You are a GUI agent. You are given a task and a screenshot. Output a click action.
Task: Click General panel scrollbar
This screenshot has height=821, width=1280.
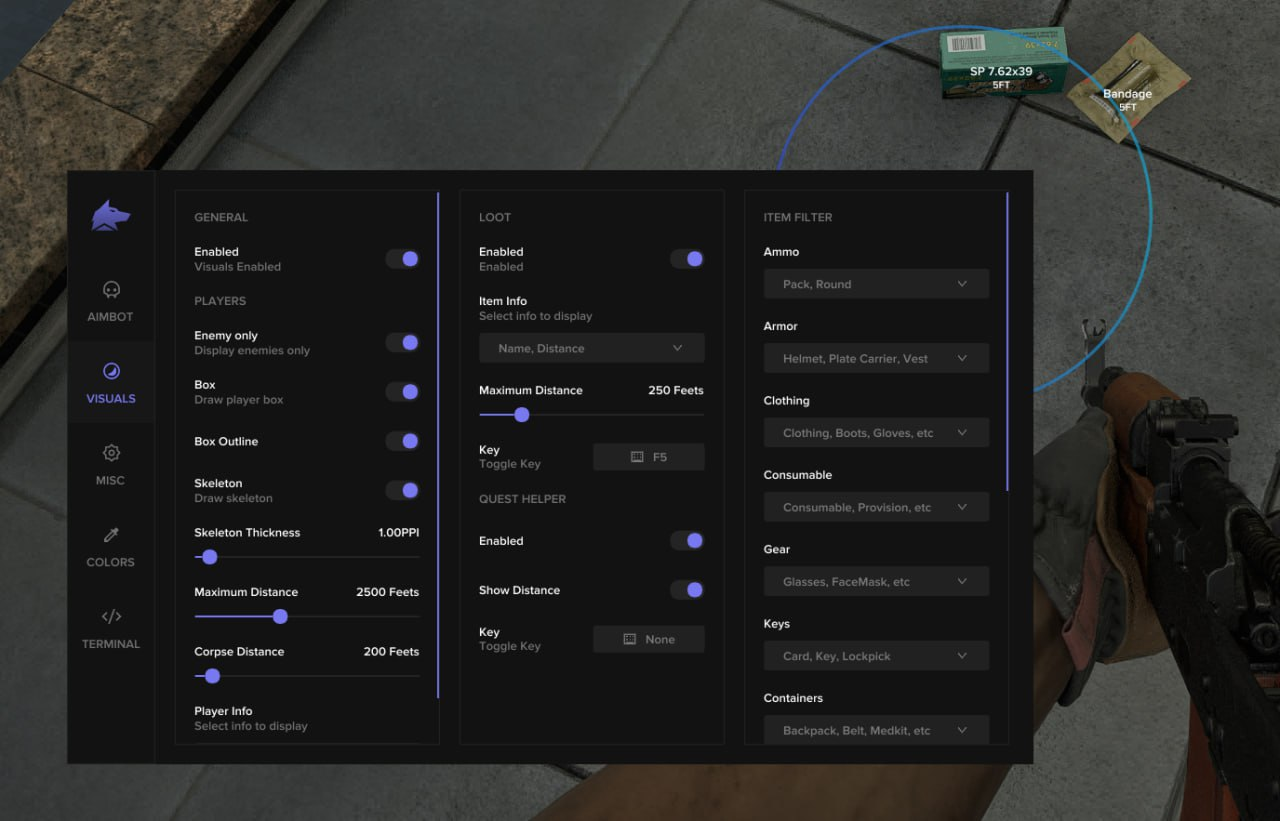pos(438,445)
